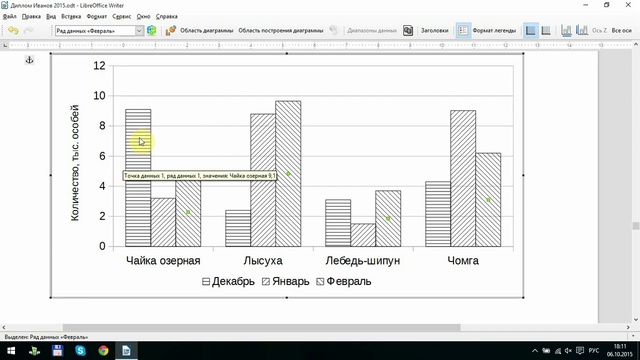Select the Лебедь-шипун axis label
The height and width of the screenshot is (360, 640).
click(363, 260)
